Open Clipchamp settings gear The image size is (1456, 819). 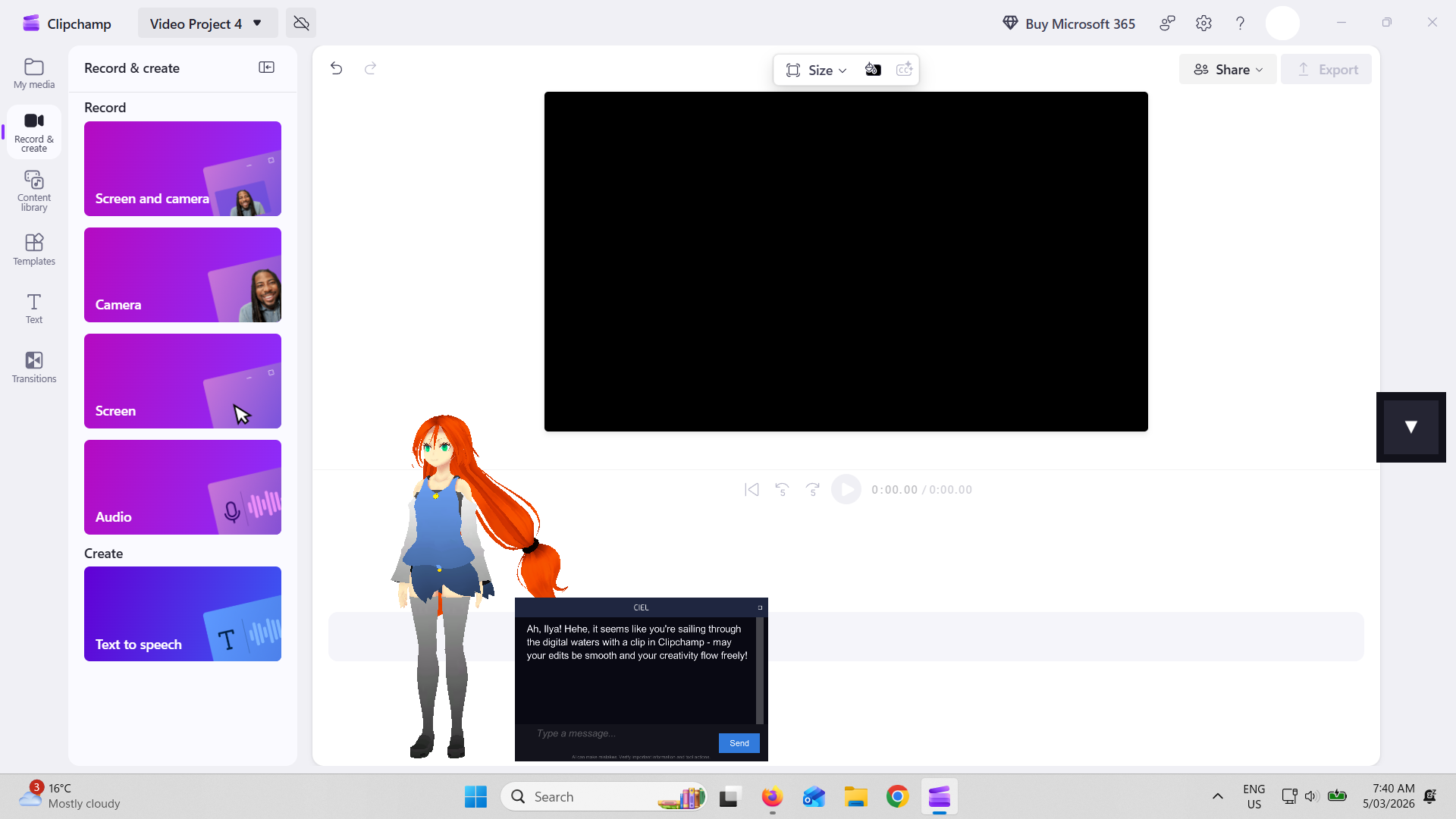pyautogui.click(x=1203, y=23)
